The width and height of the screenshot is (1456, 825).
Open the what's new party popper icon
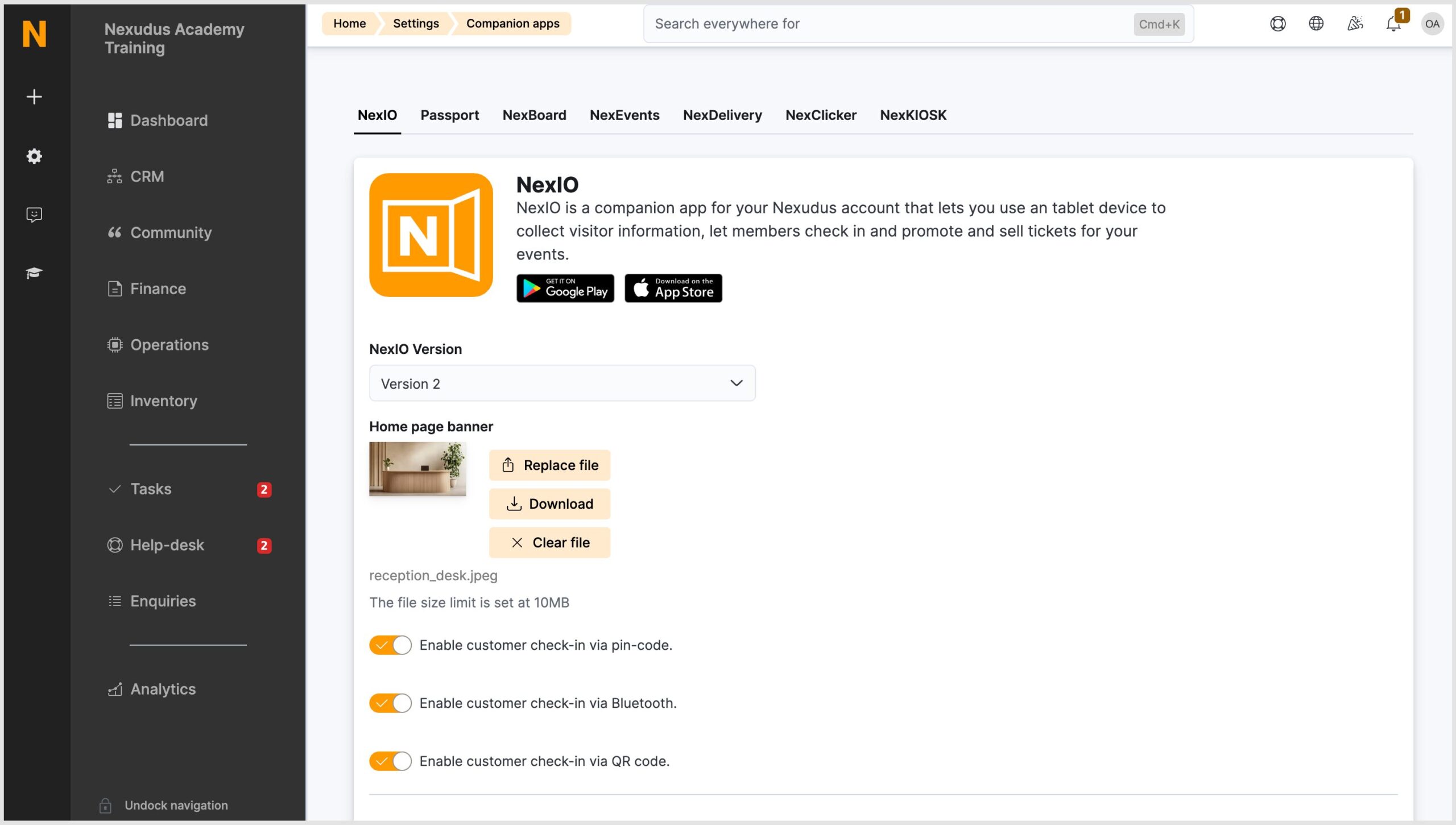tap(1355, 23)
